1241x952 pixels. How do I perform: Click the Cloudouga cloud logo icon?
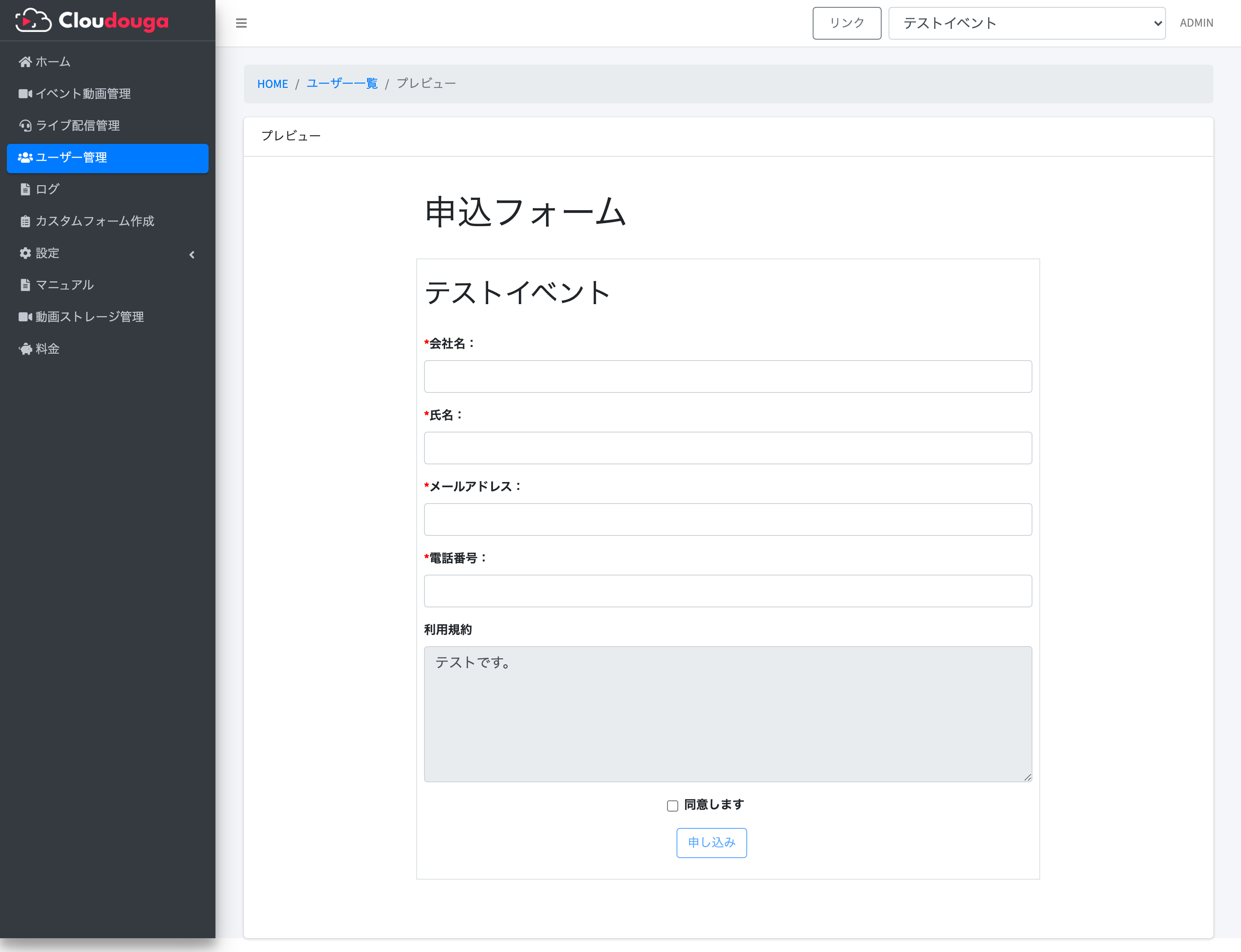[34, 20]
